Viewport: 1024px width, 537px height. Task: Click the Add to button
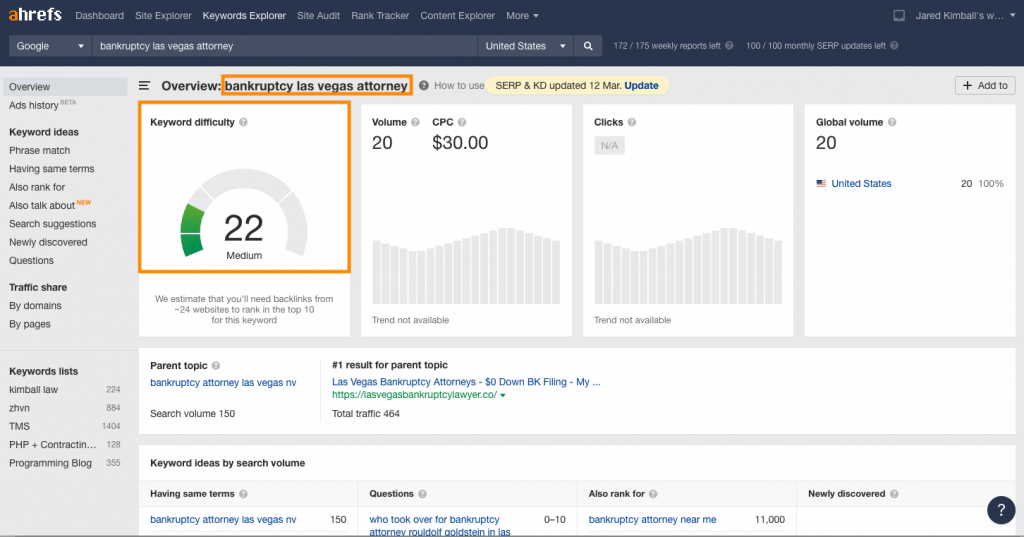pos(985,86)
